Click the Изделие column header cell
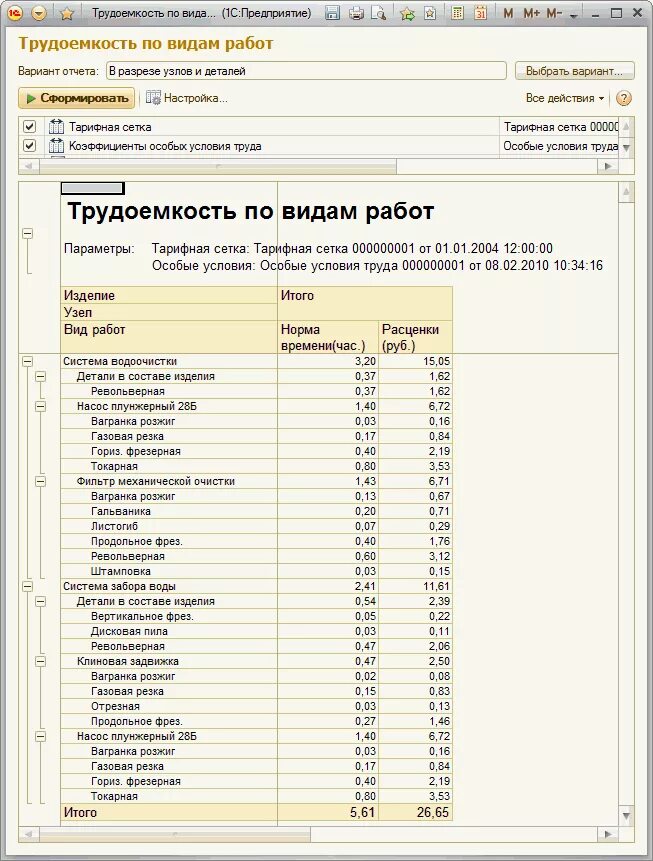 169,295
